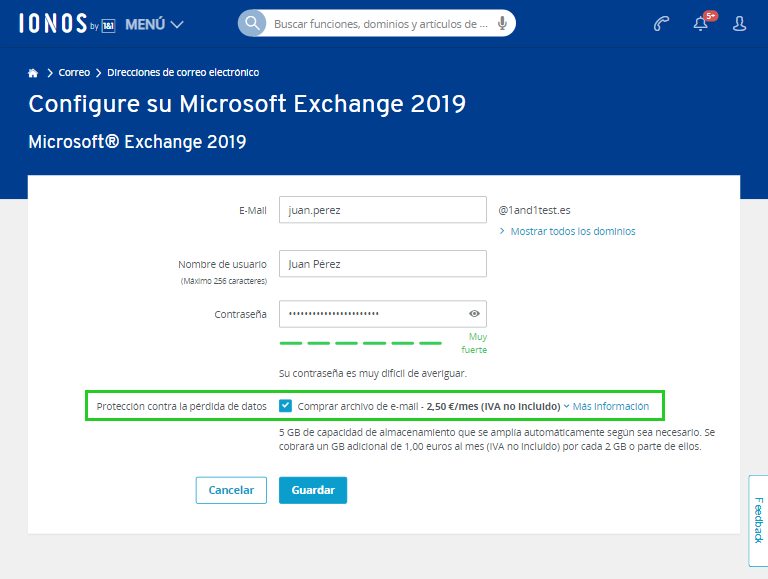The image size is (768, 579).
Task: Show password using eye icon
Action: [x=474, y=314]
